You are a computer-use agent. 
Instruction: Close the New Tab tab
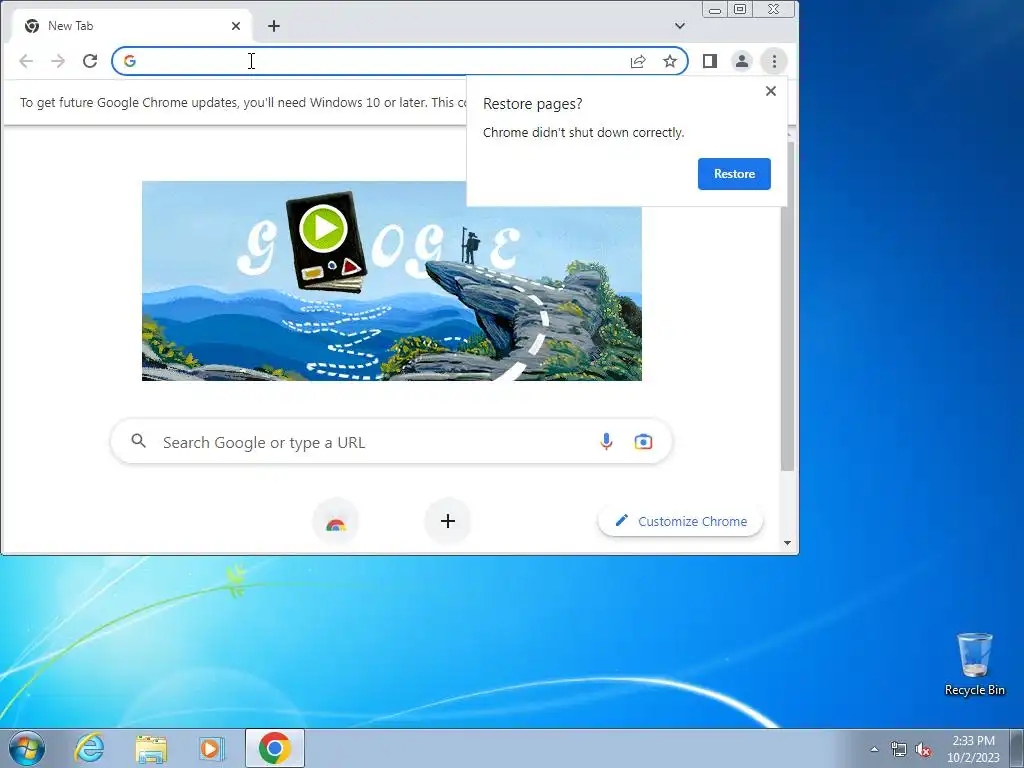[x=236, y=26]
